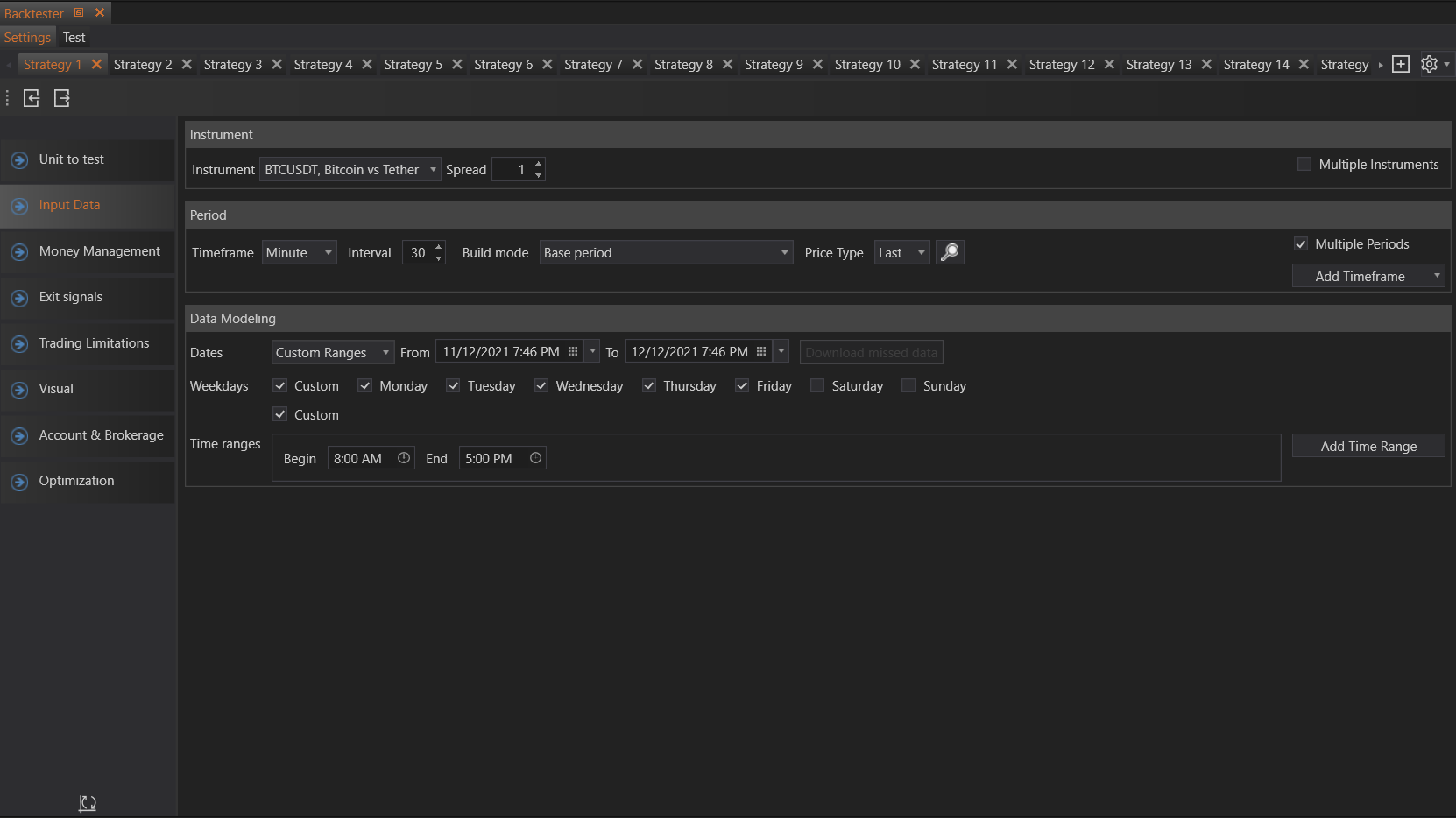Click the import settings icon in the toolbar

[32, 98]
